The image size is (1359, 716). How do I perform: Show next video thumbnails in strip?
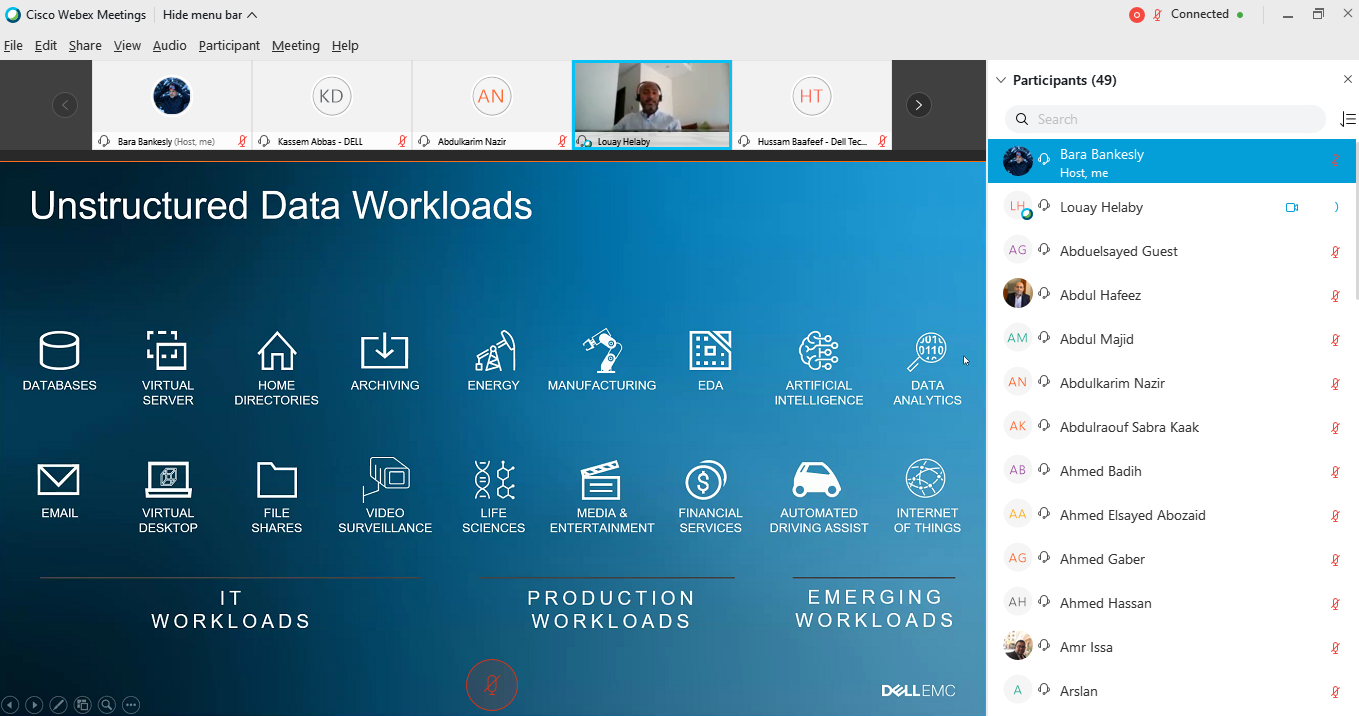(919, 105)
